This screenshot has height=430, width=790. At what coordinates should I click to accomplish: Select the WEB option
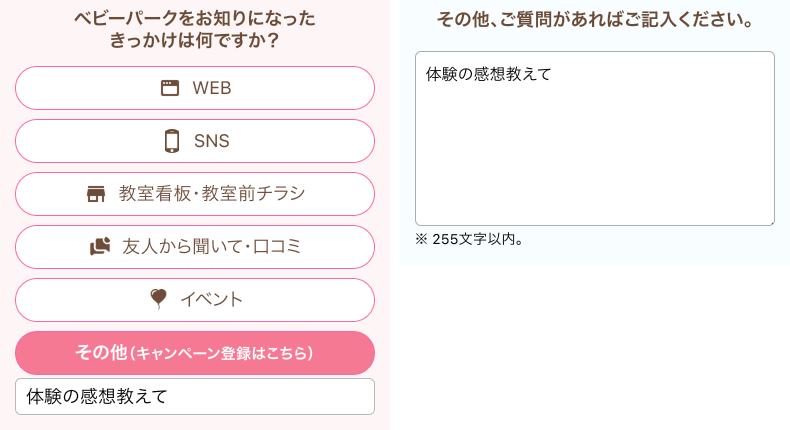click(x=195, y=88)
